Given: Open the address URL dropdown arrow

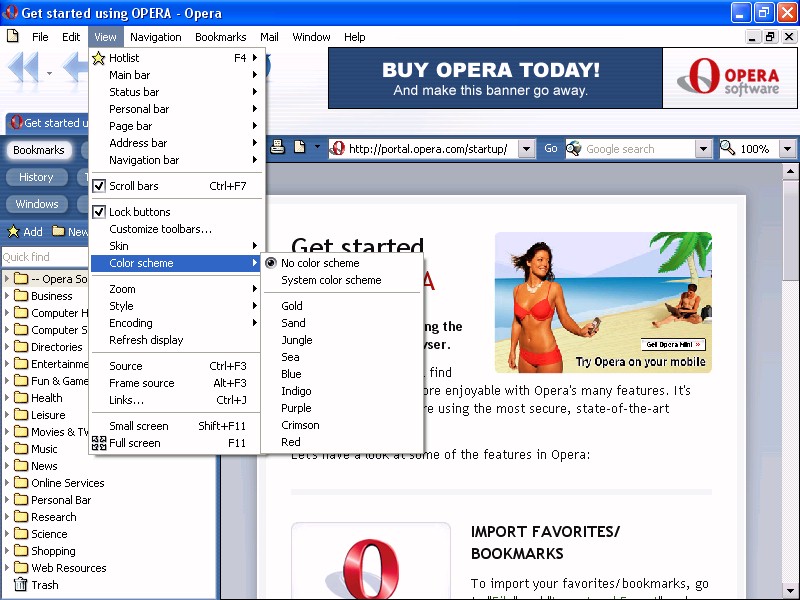Looking at the screenshot, I should coord(527,149).
